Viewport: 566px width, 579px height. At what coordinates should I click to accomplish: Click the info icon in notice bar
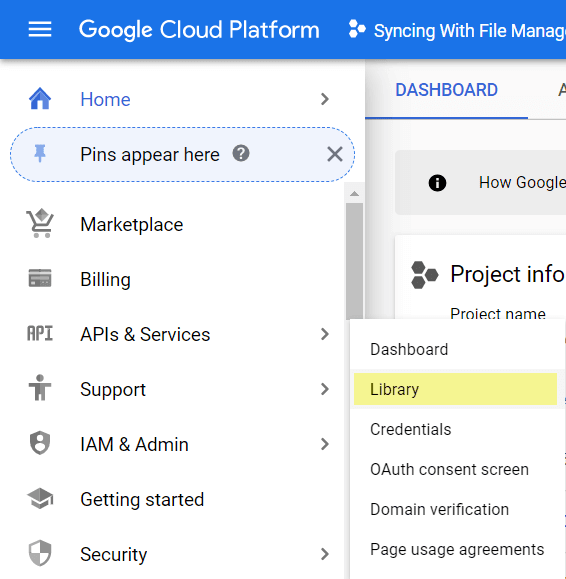tap(437, 183)
